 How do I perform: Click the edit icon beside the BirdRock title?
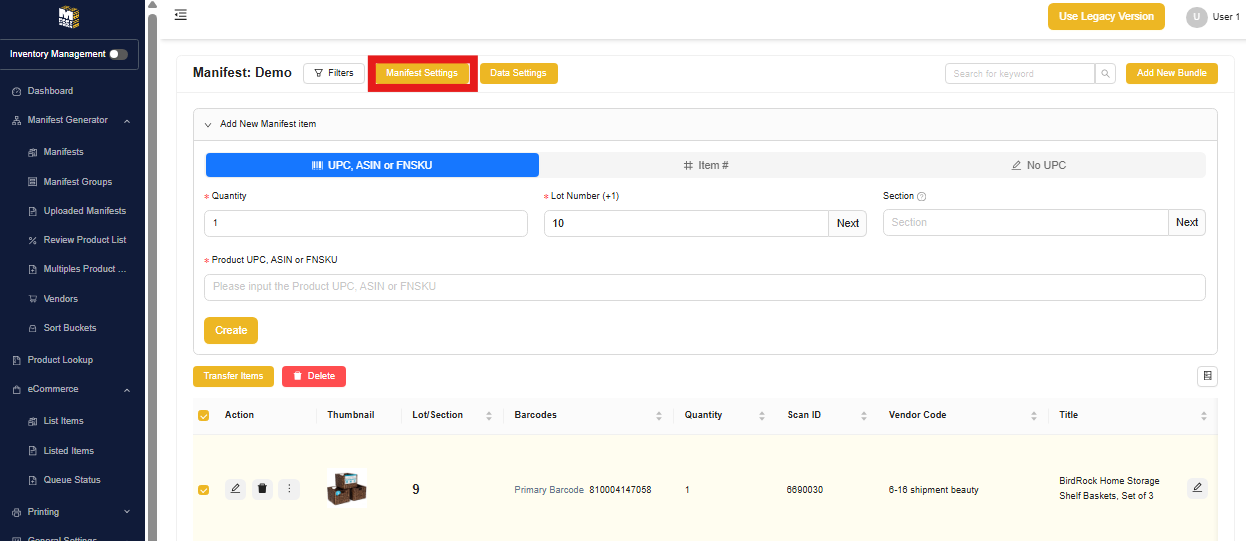click(1197, 488)
